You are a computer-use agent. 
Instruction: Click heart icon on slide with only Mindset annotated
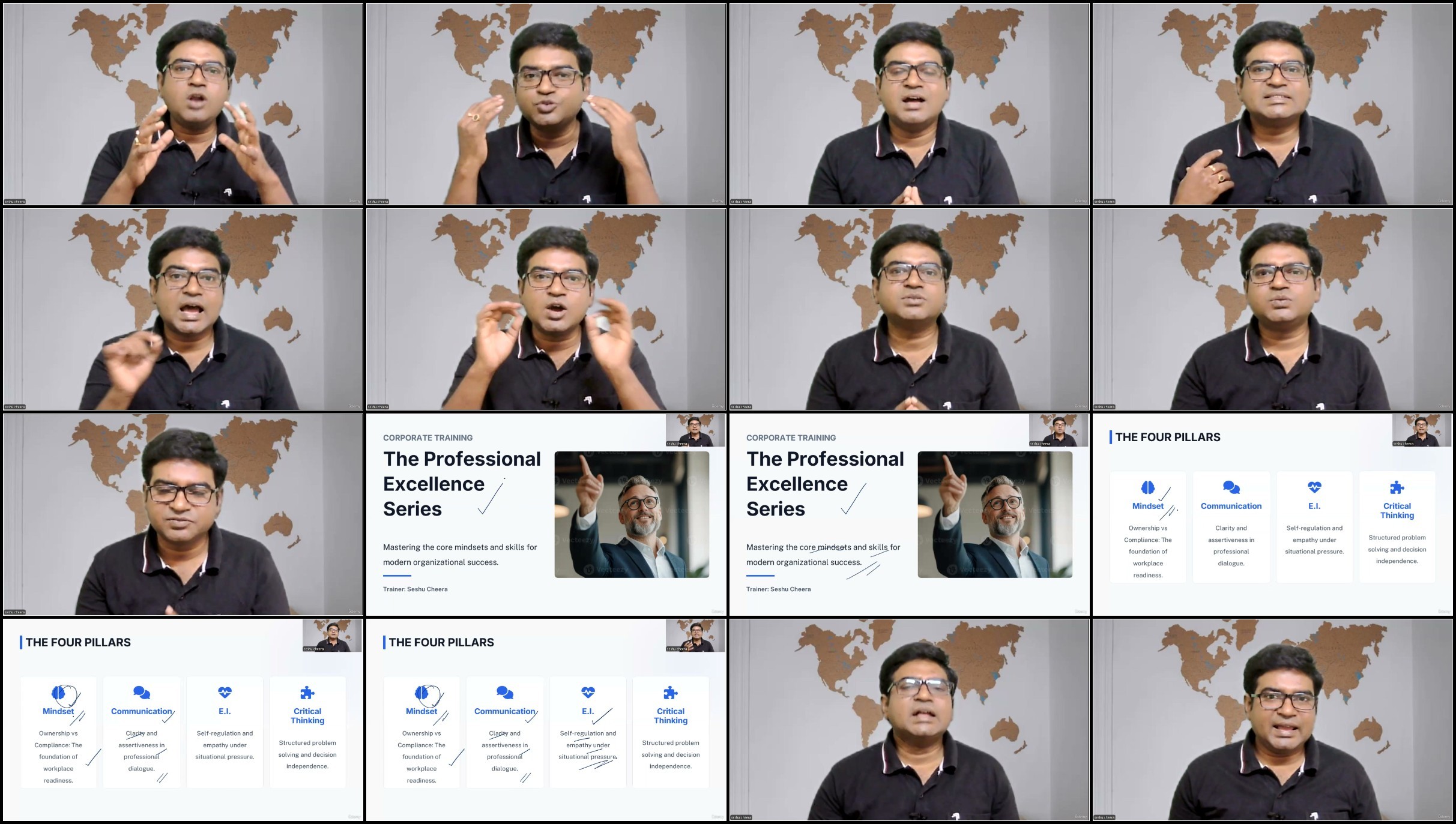(1314, 487)
